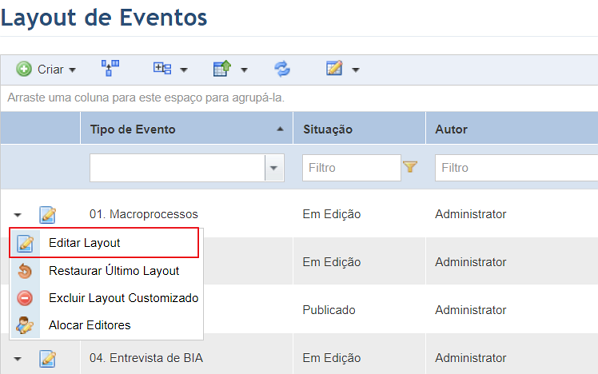Open dropdown arrow beside the add-columns grid icon
598x374 pixels.
tap(184, 70)
